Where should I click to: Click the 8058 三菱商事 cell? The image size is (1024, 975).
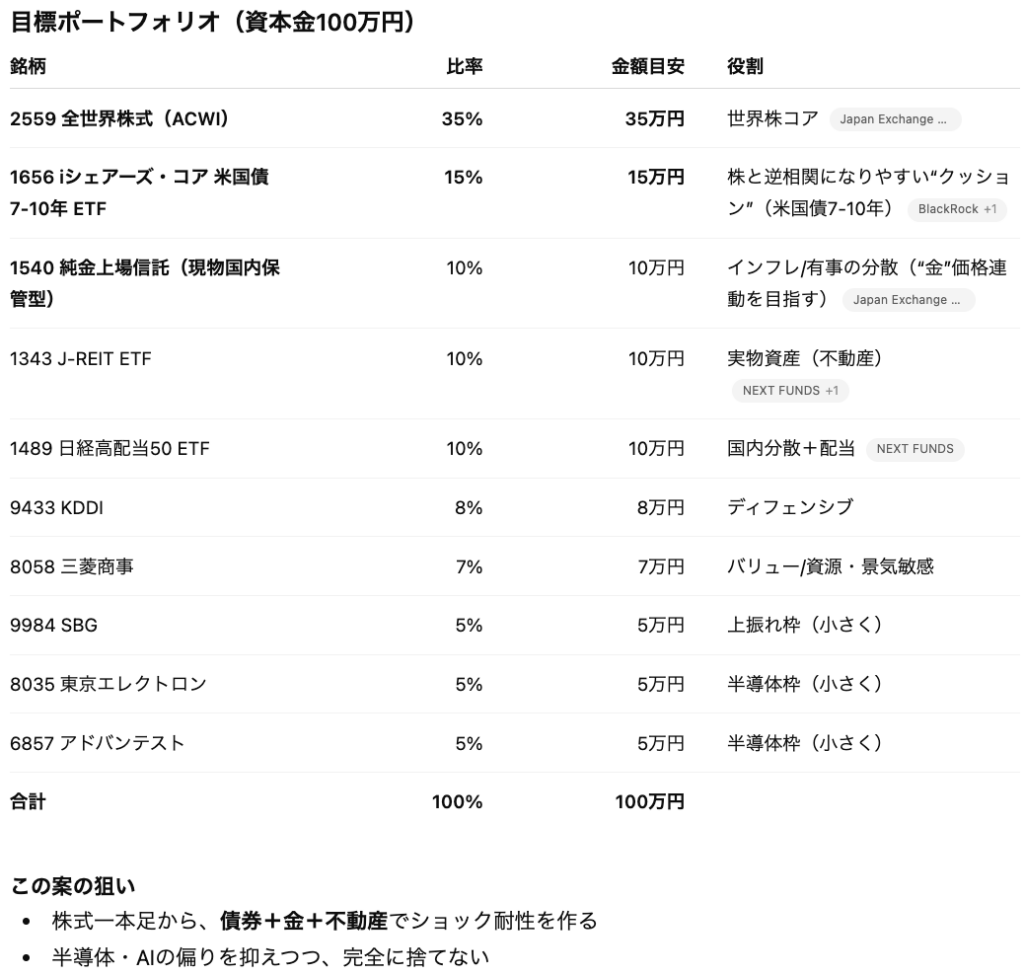click(x=72, y=567)
